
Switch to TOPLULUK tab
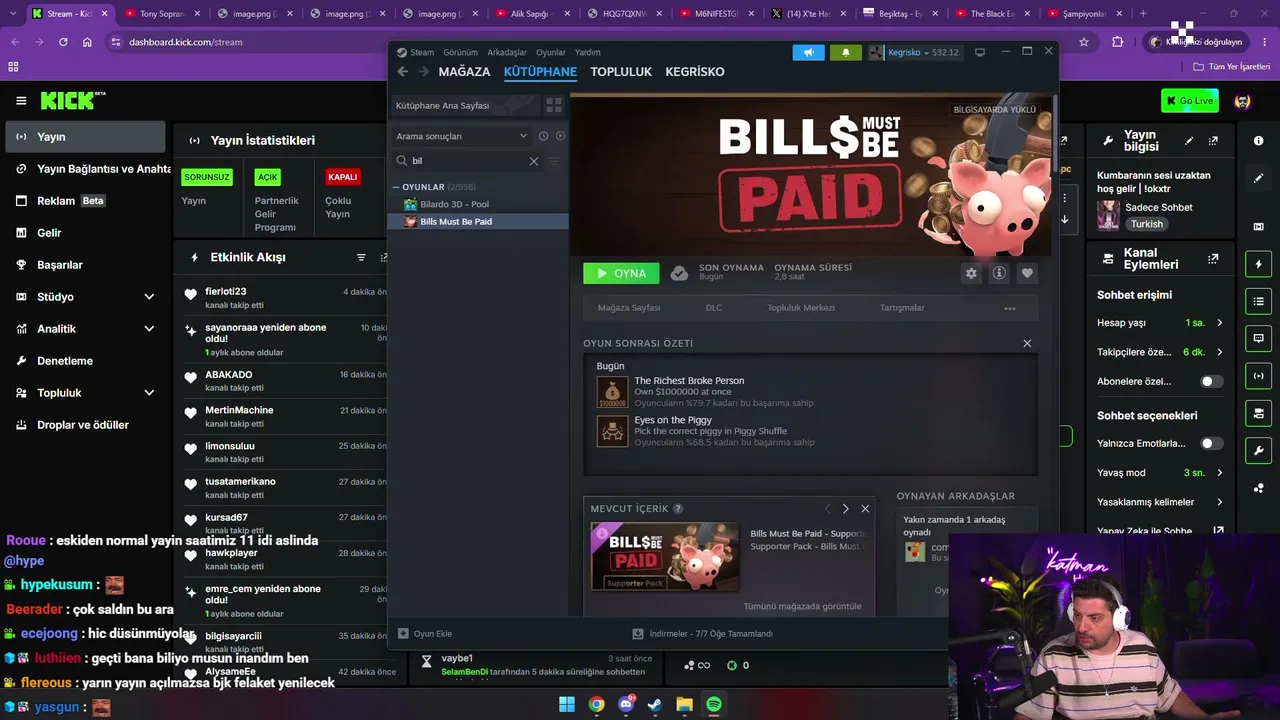click(x=621, y=72)
